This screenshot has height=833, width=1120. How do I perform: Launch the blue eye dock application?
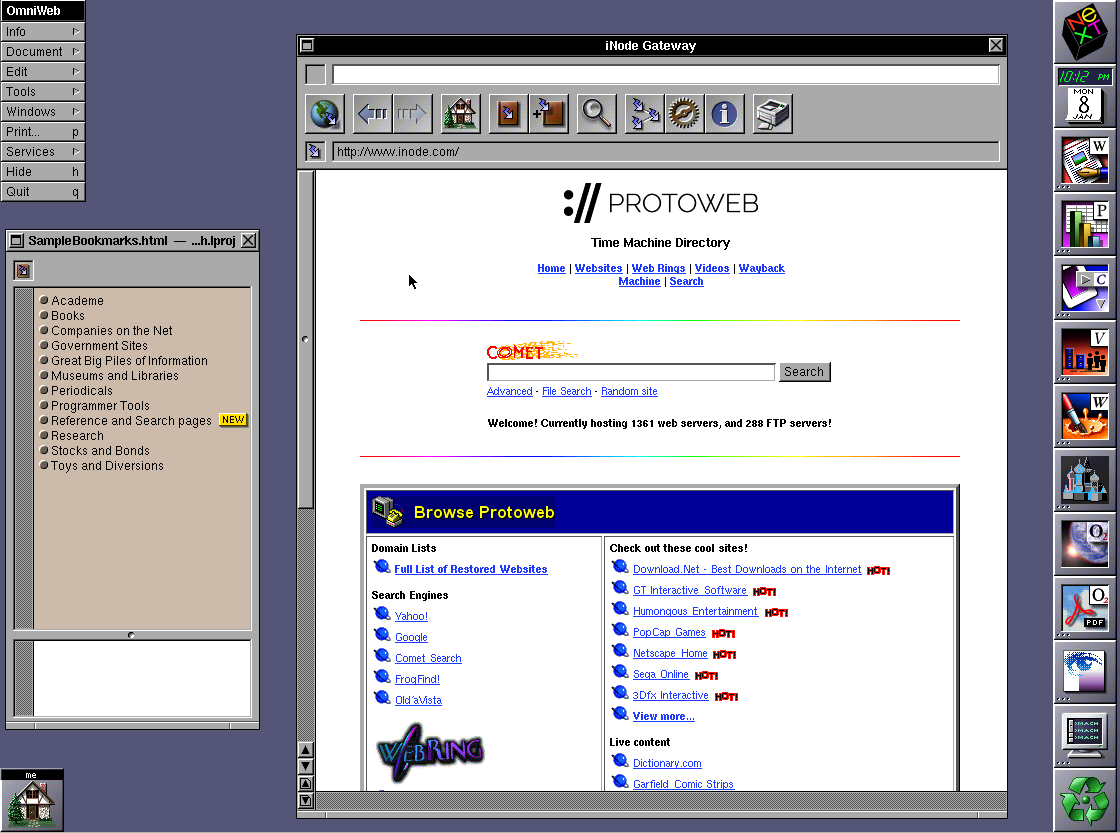pos(1085,672)
